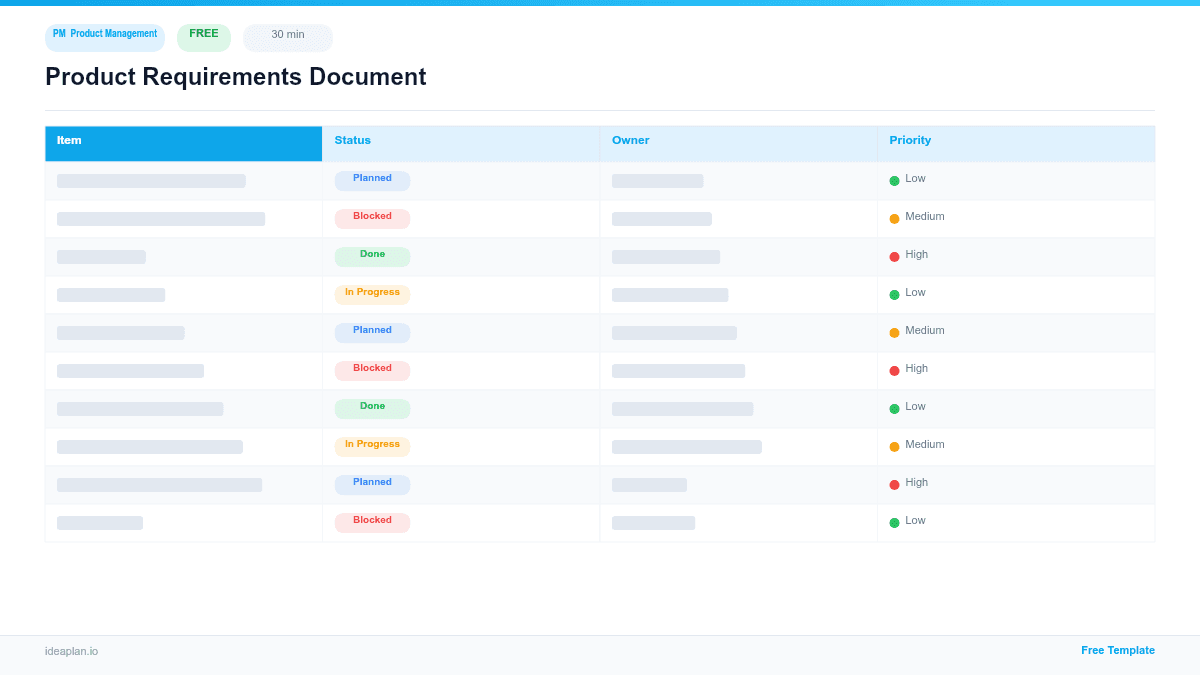Click the red dot beside High in ninth row

point(895,483)
